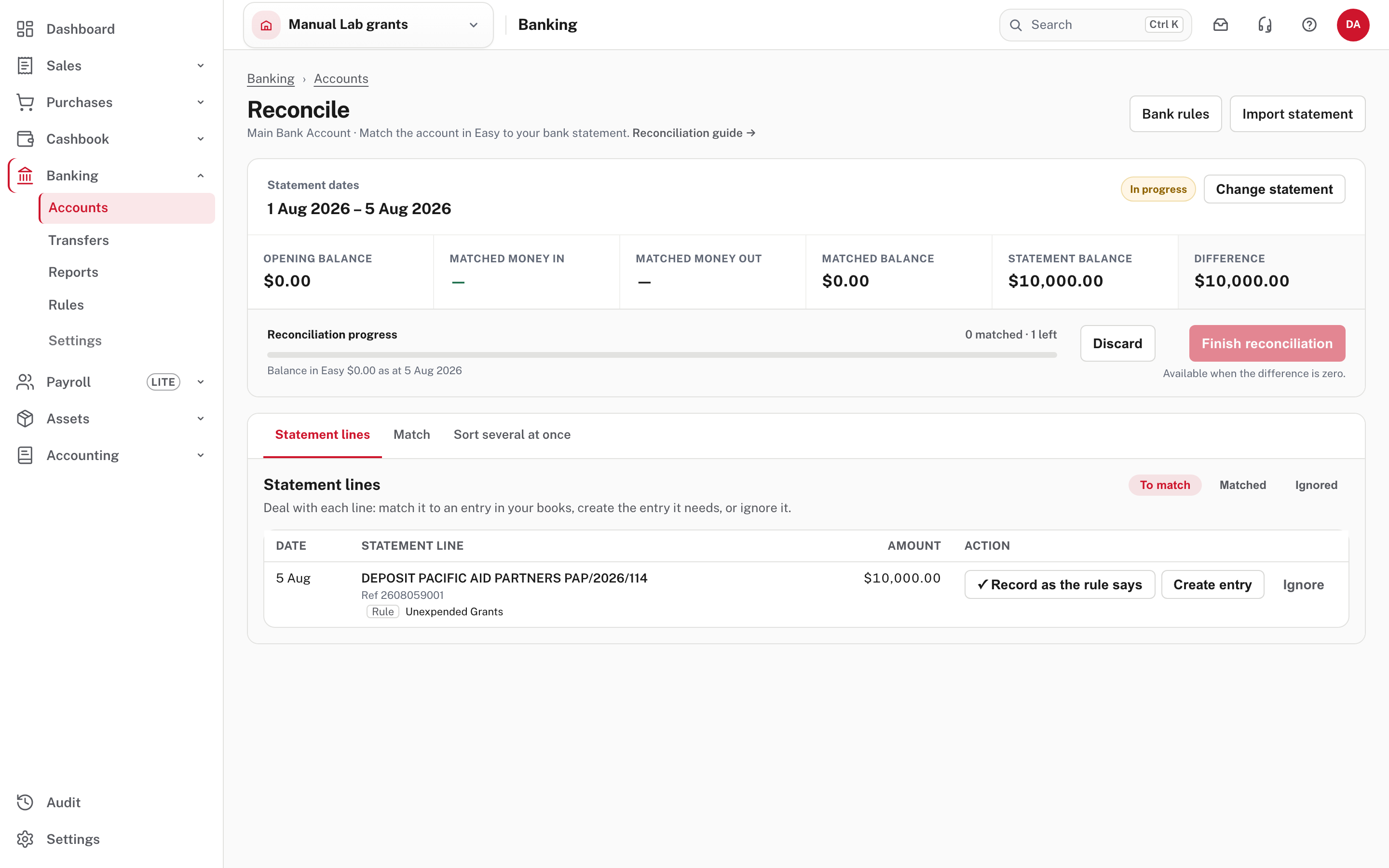1389x868 pixels.
Task: Switch to the Match tab
Action: click(x=411, y=434)
